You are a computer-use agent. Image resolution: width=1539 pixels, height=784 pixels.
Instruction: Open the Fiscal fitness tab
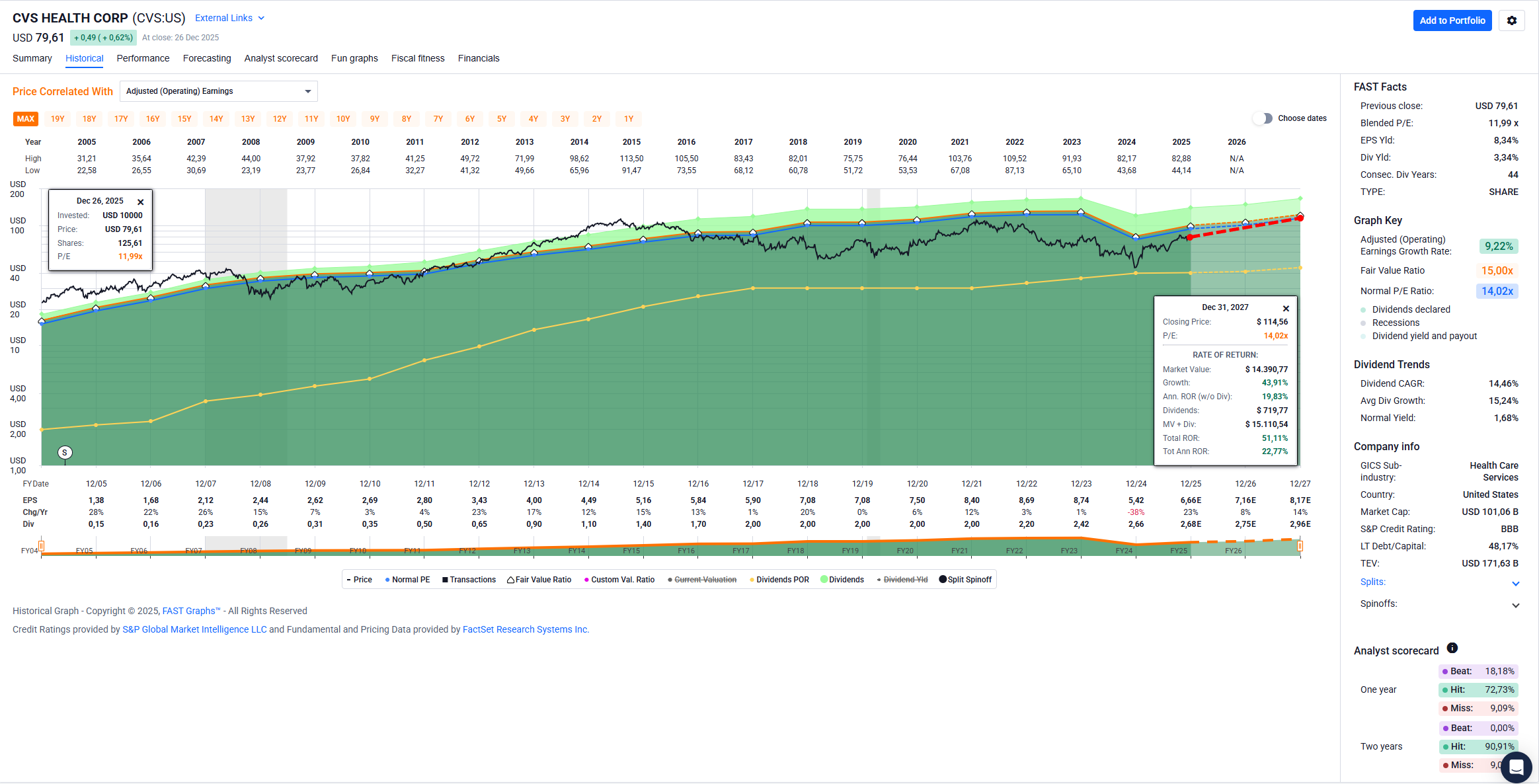[x=418, y=58]
